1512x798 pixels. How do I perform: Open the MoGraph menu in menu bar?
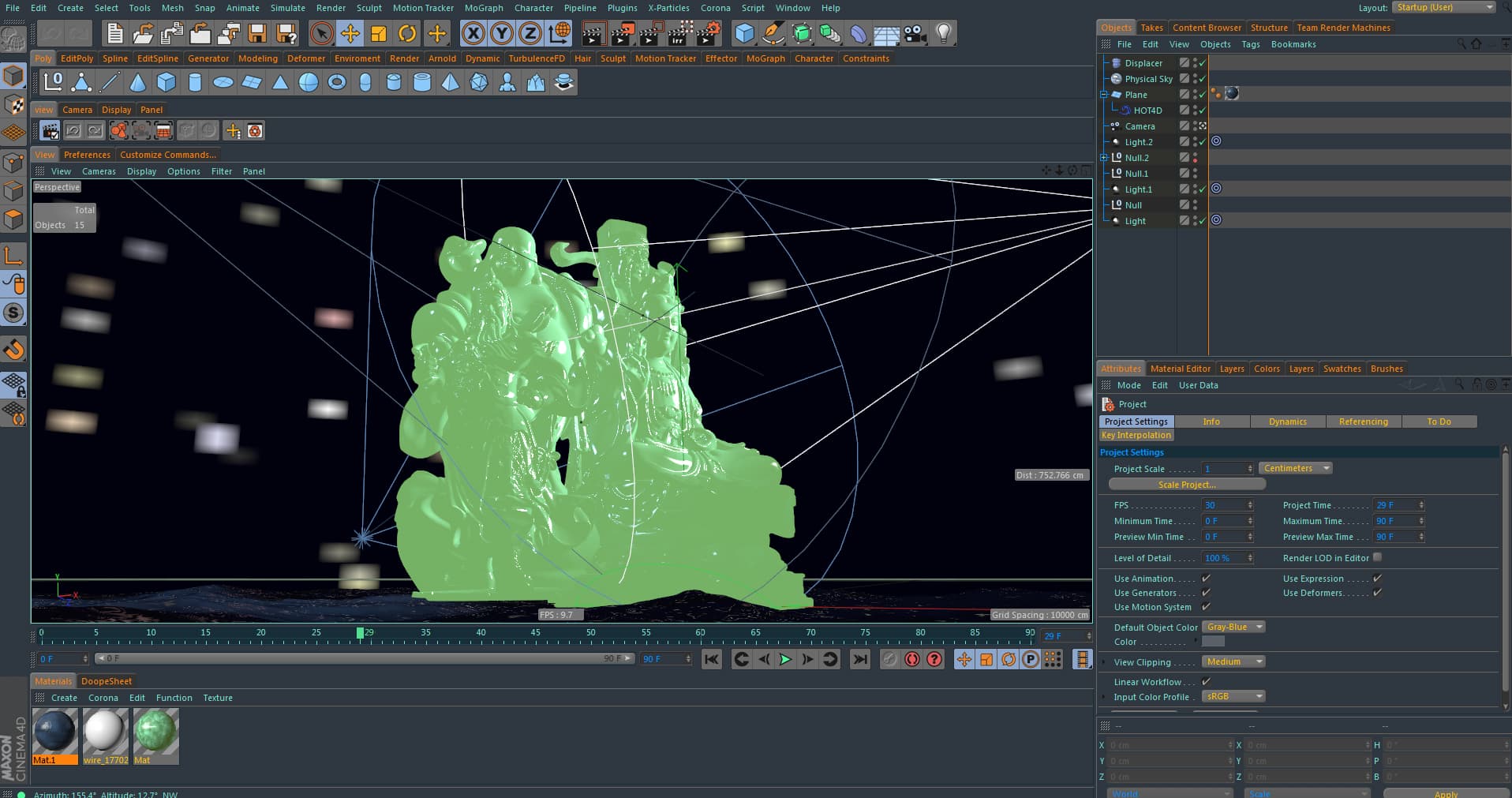[484, 8]
